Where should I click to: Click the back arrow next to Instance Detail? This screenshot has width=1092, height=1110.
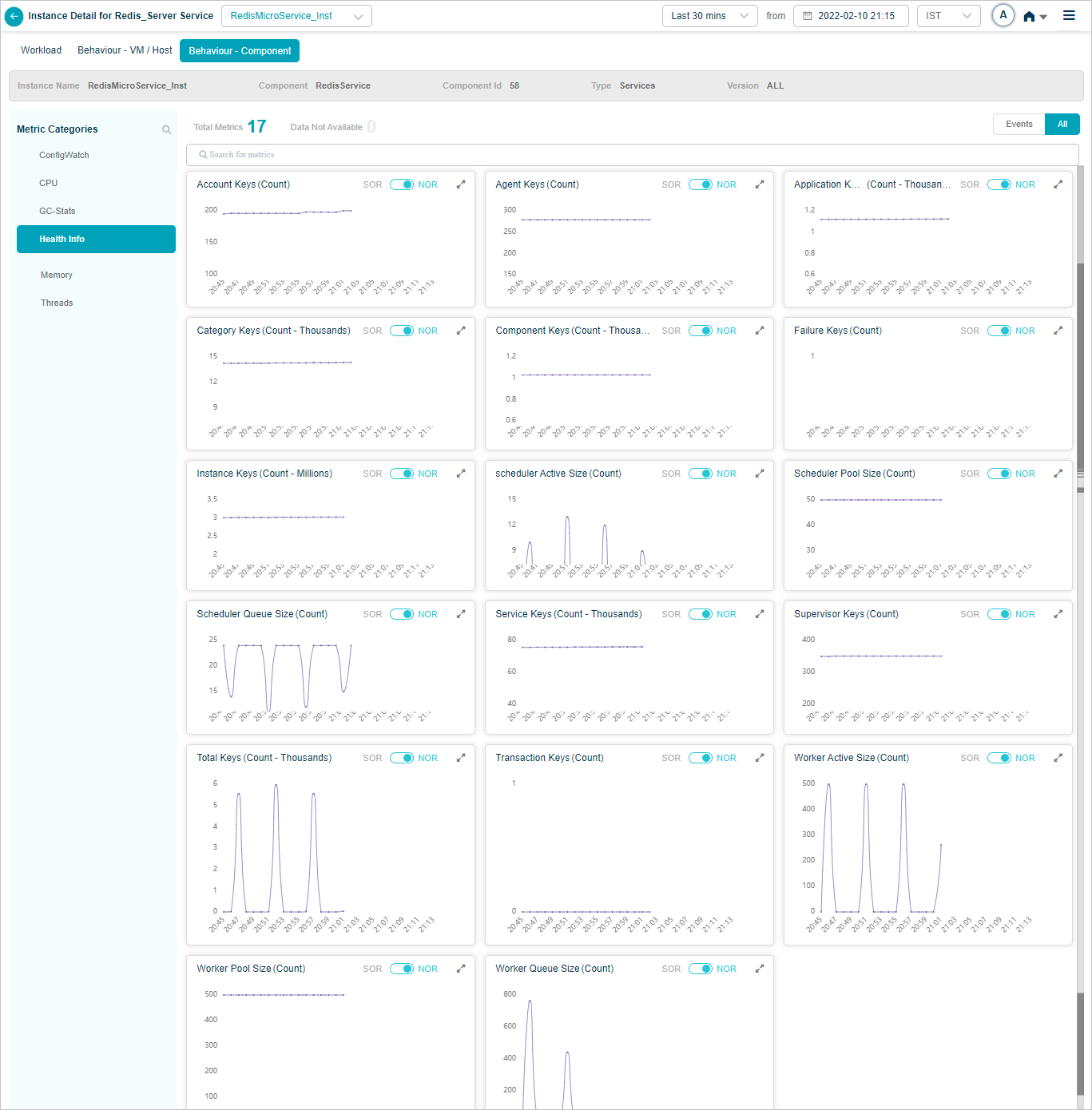coord(14,16)
